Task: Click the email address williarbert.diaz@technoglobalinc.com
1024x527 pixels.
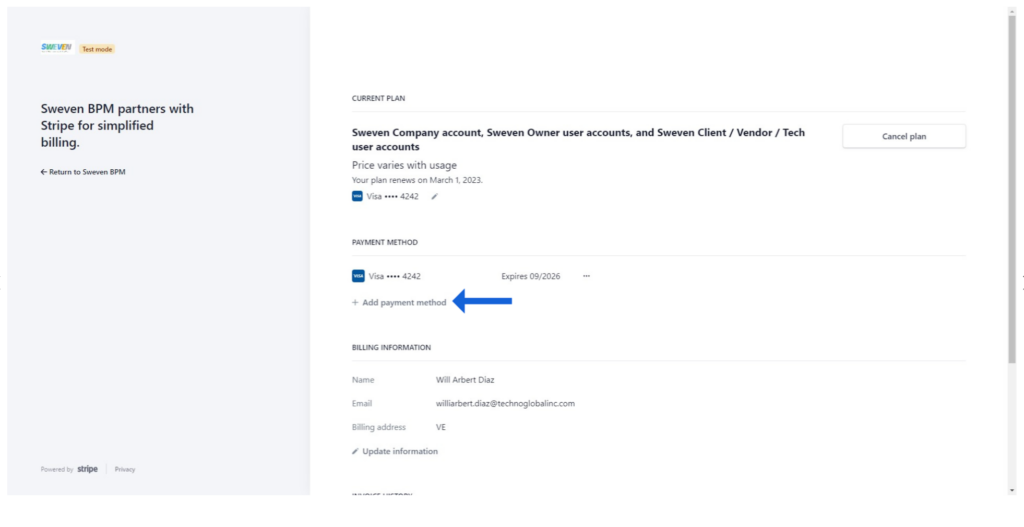Action: pyautogui.click(x=505, y=404)
